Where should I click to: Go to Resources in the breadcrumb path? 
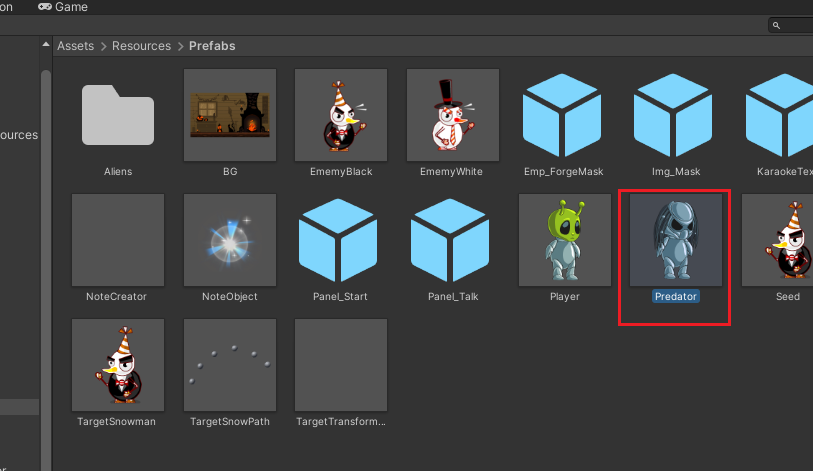coord(141,46)
